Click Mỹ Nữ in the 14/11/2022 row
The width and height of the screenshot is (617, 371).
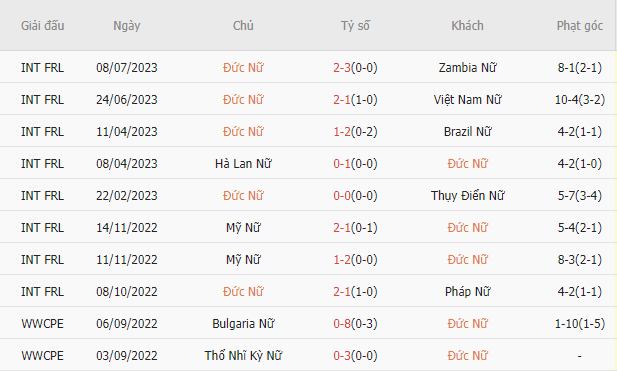(x=243, y=228)
